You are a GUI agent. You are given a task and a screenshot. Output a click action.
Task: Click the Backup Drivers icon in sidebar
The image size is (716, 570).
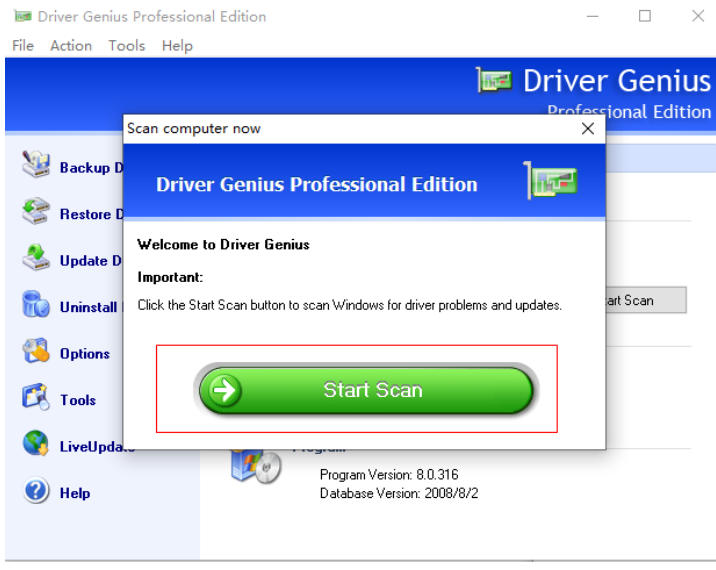tap(36, 166)
